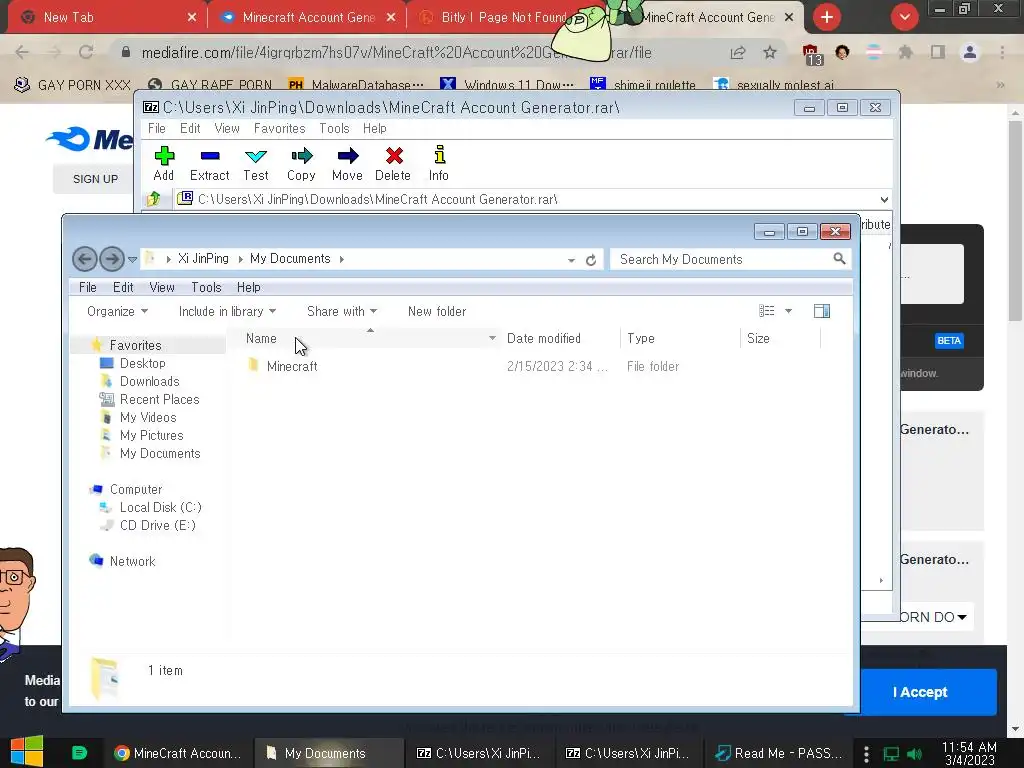
Task: Reload the Chrome page
Action: point(86,52)
